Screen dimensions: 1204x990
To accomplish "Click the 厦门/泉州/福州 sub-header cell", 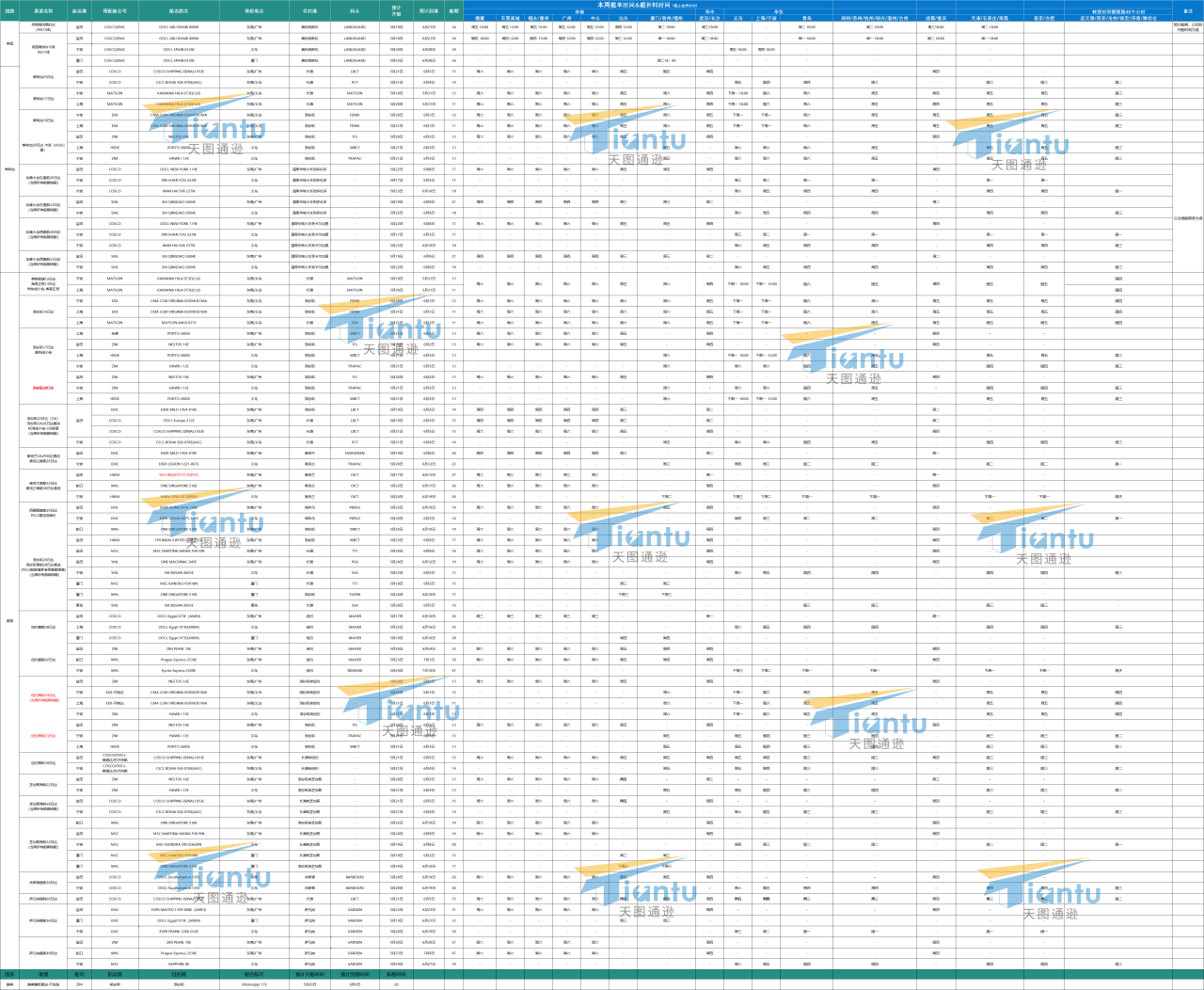I will pos(667,18).
